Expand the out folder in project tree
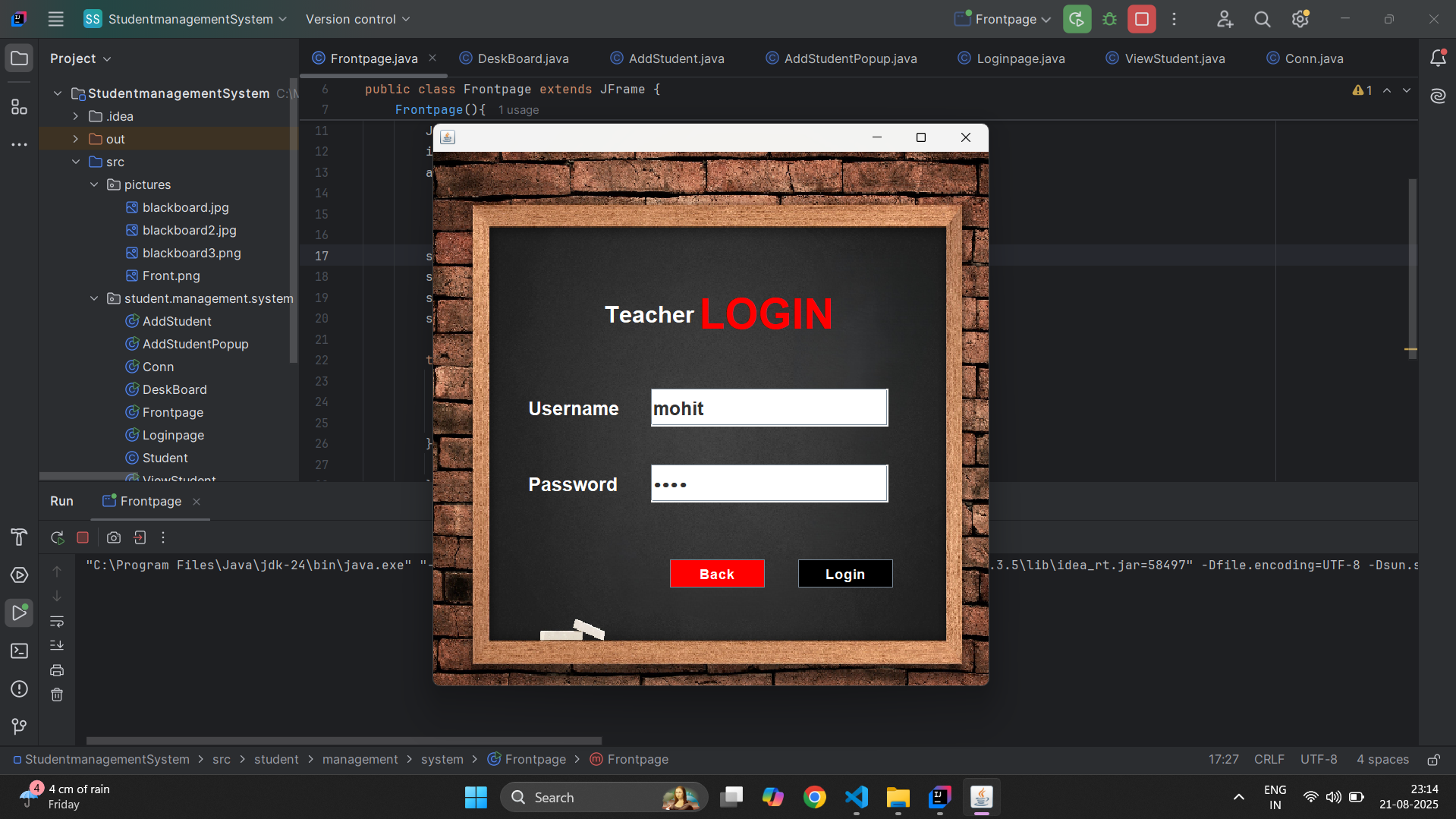The image size is (1456, 819). click(x=76, y=139)
